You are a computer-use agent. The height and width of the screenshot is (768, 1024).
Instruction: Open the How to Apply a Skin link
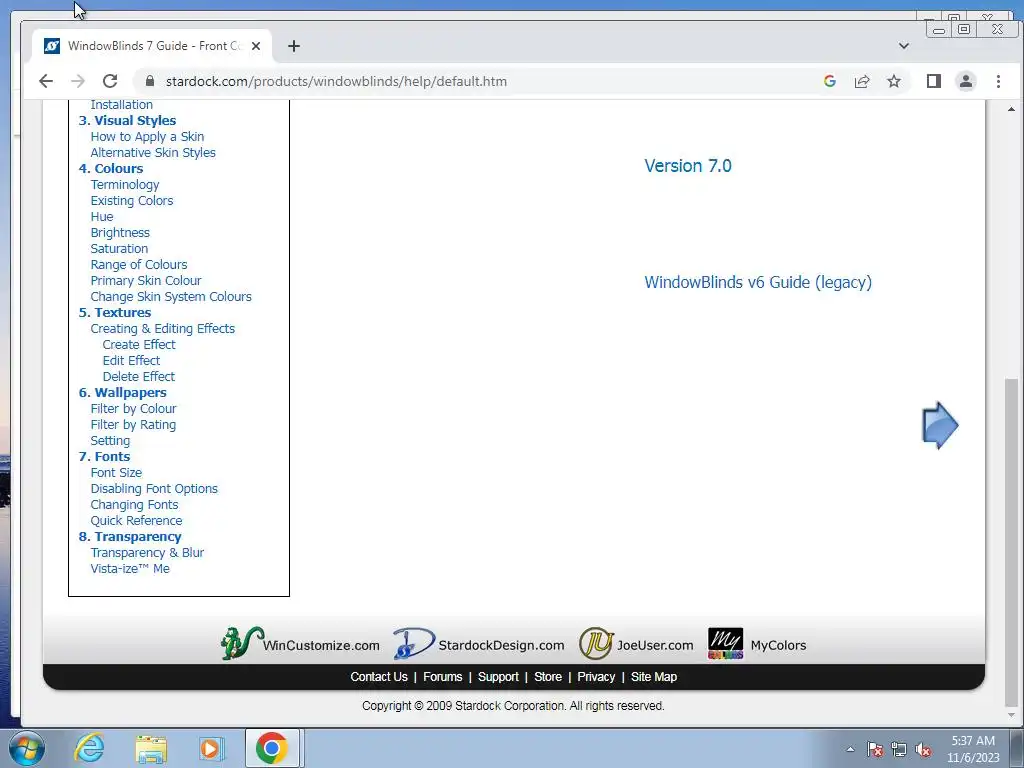click(147, 136)
